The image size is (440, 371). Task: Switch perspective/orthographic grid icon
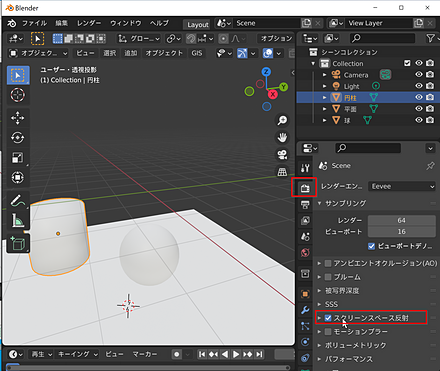(282, 172)
